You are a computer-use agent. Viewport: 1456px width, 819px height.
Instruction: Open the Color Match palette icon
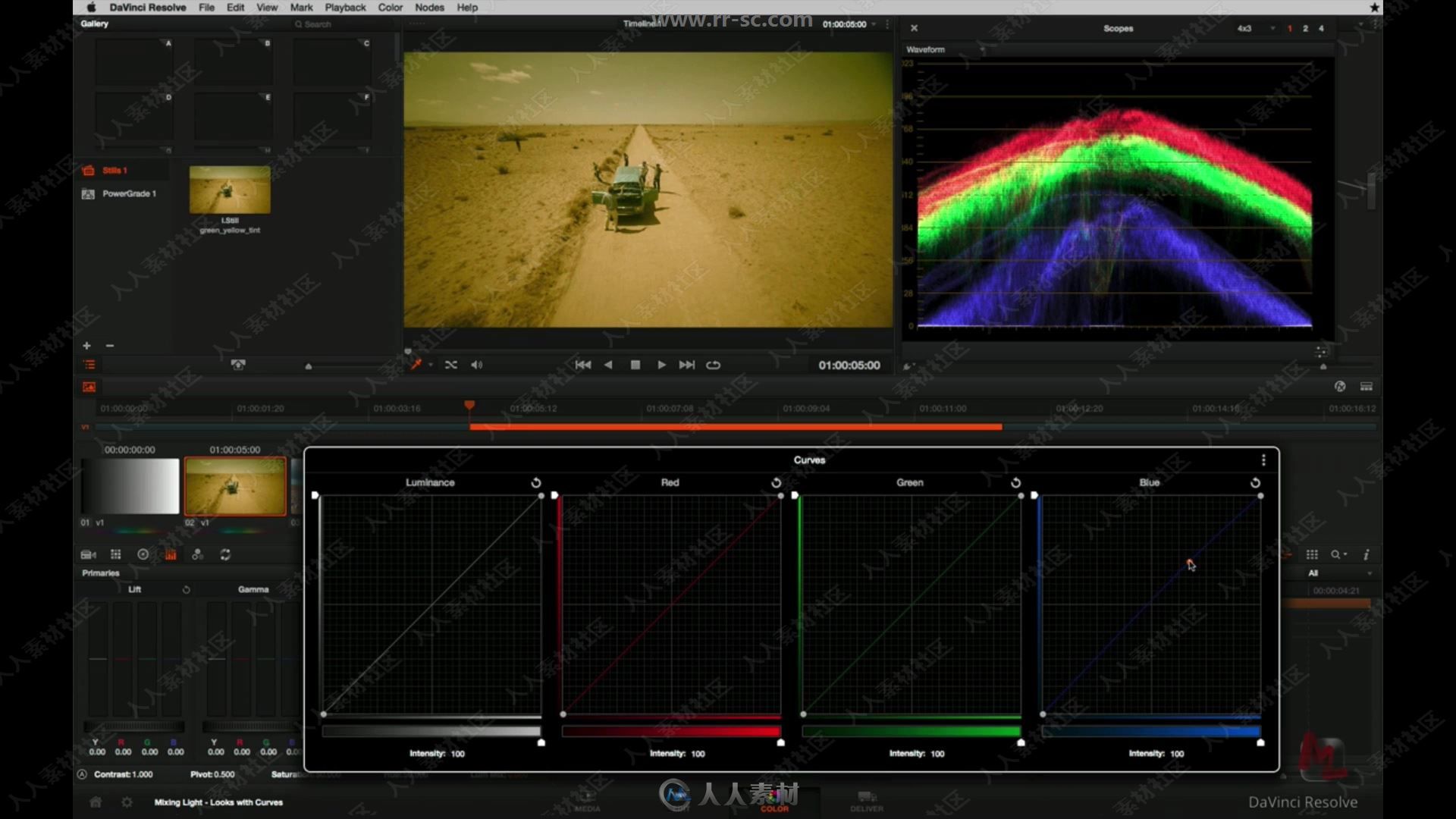pyautogui.click(x=116, y=555)
